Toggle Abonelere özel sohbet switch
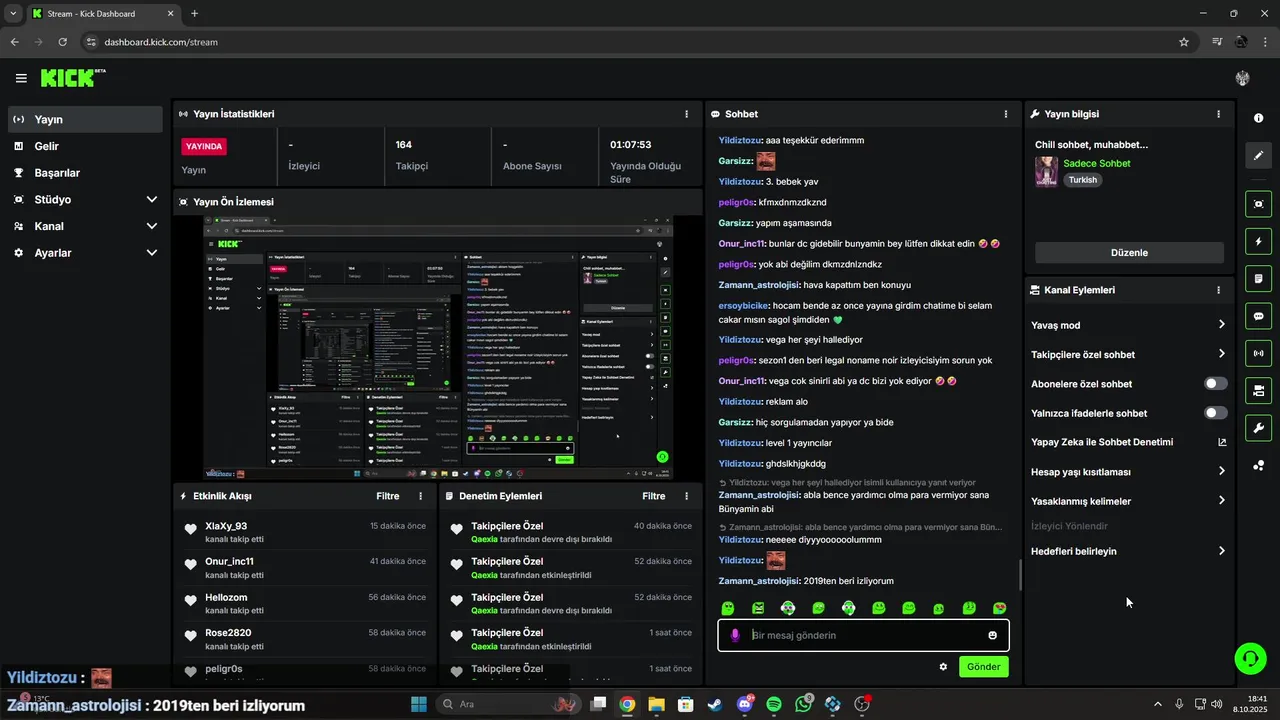The width and height of the screenshot is (1280, 720). coord(1215,384)
